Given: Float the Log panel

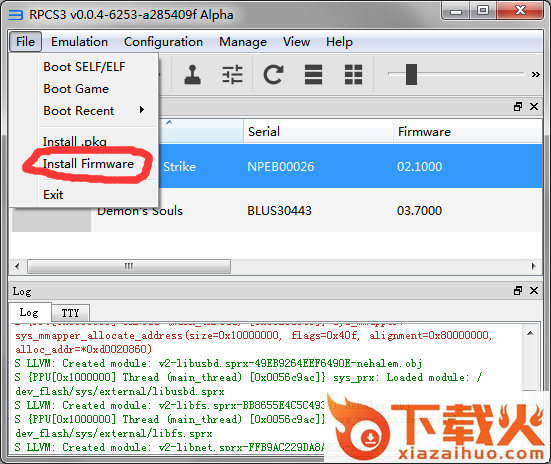Looking at the screenshot, I should pos(518,291).
